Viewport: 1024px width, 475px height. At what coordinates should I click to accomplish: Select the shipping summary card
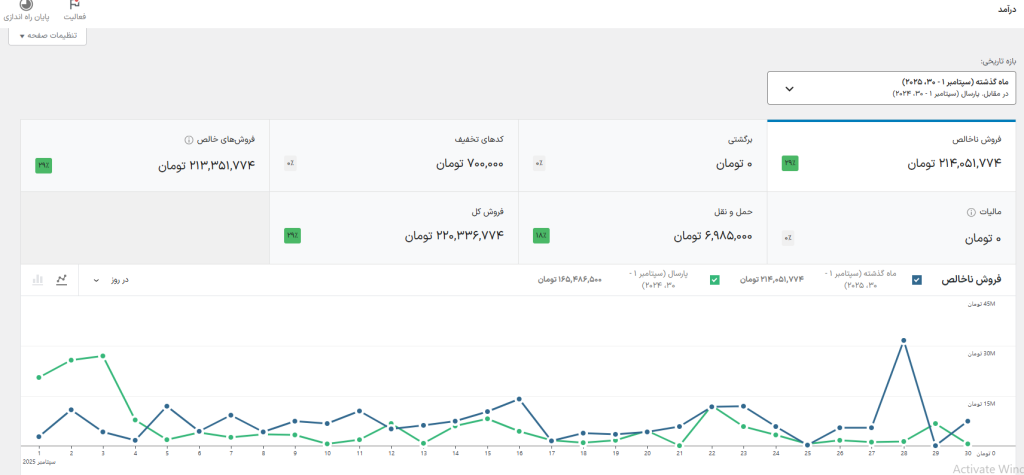[x=642, y=228]
